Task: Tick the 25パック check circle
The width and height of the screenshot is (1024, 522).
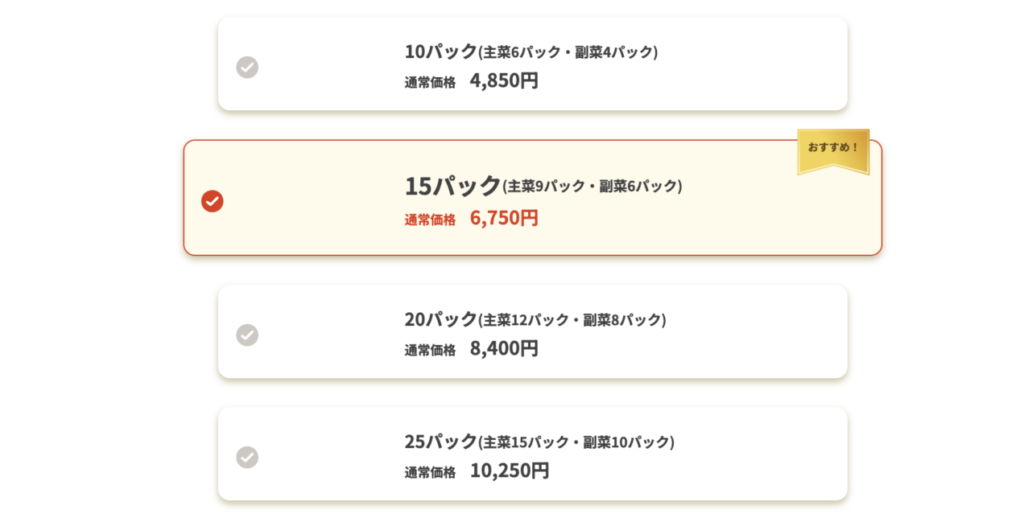Action: (247, 457)
